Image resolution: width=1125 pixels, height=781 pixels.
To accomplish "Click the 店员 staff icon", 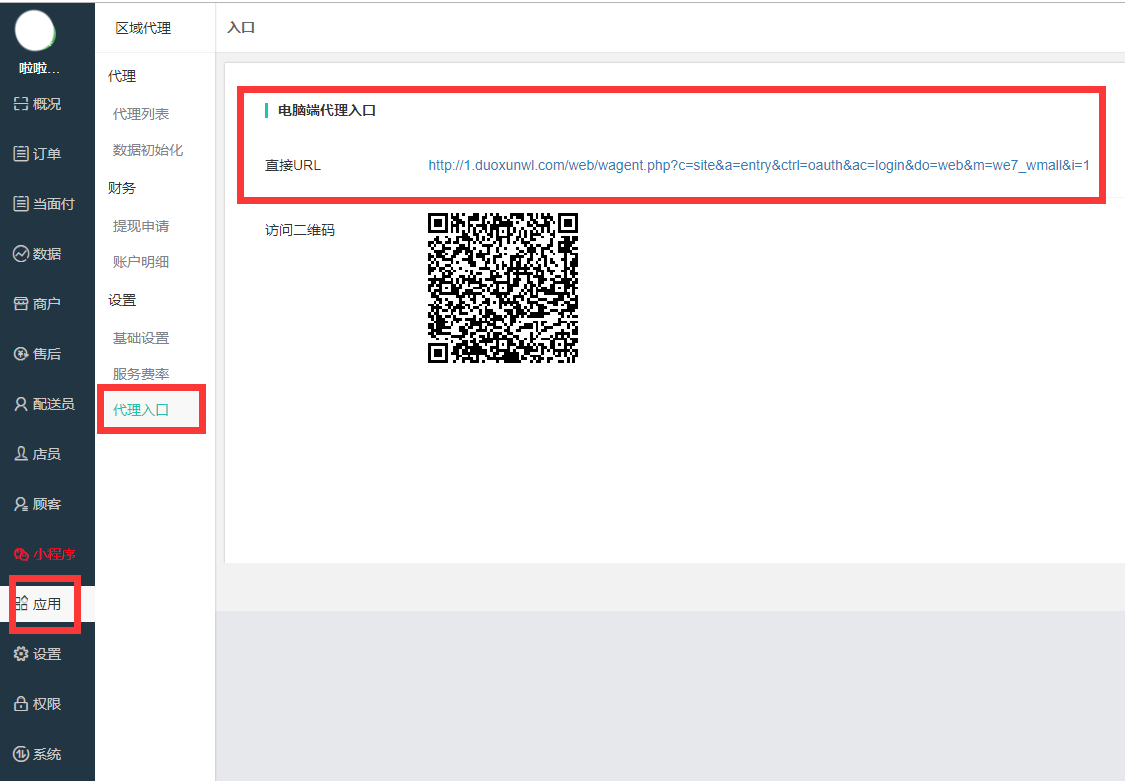I will [21, 454].
